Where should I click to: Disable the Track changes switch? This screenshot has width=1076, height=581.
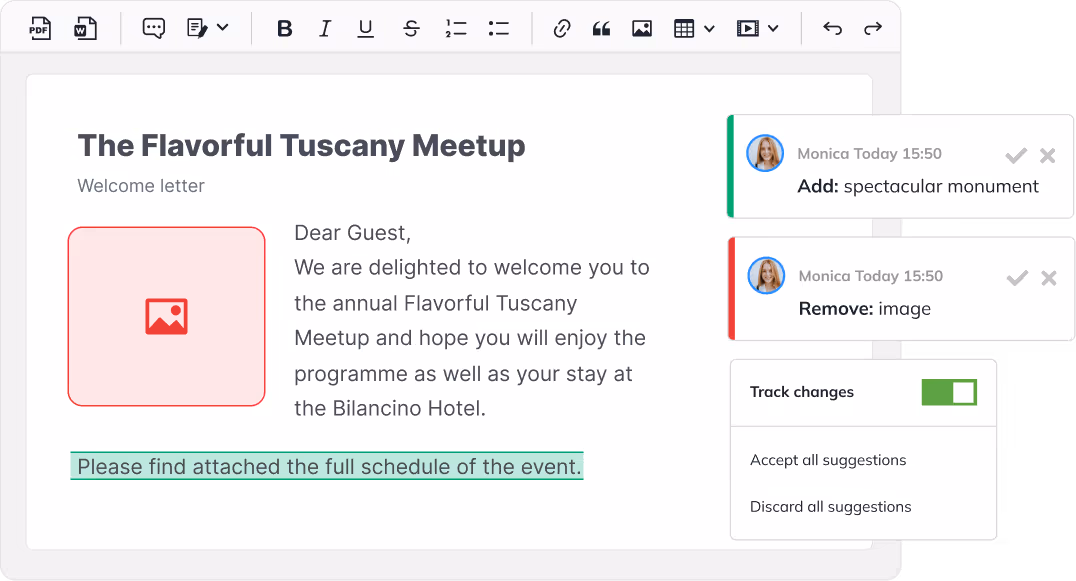(x=948, y=392)
